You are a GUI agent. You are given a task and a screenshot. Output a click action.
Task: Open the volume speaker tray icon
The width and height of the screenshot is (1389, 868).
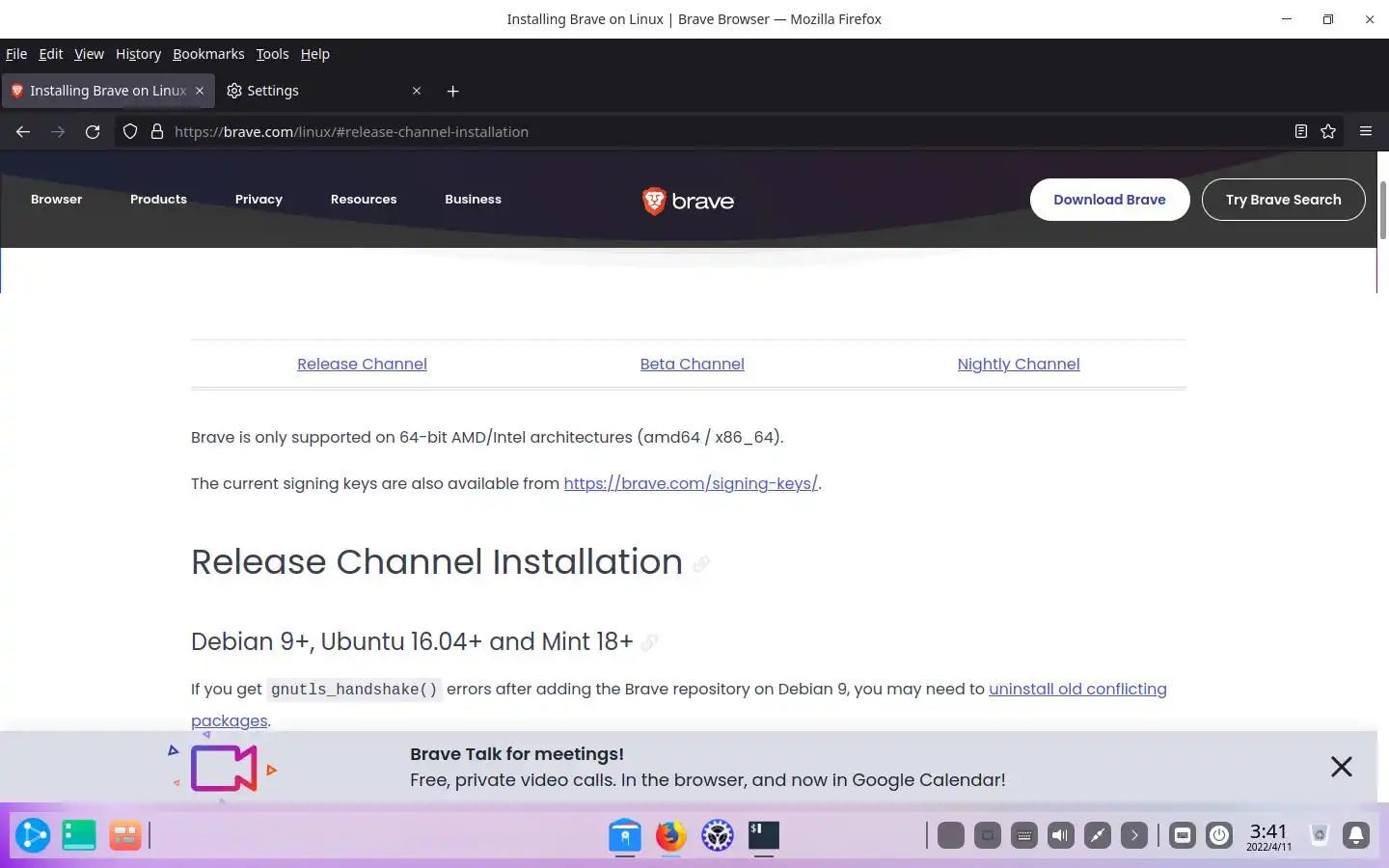click(x=1061, y=835)
